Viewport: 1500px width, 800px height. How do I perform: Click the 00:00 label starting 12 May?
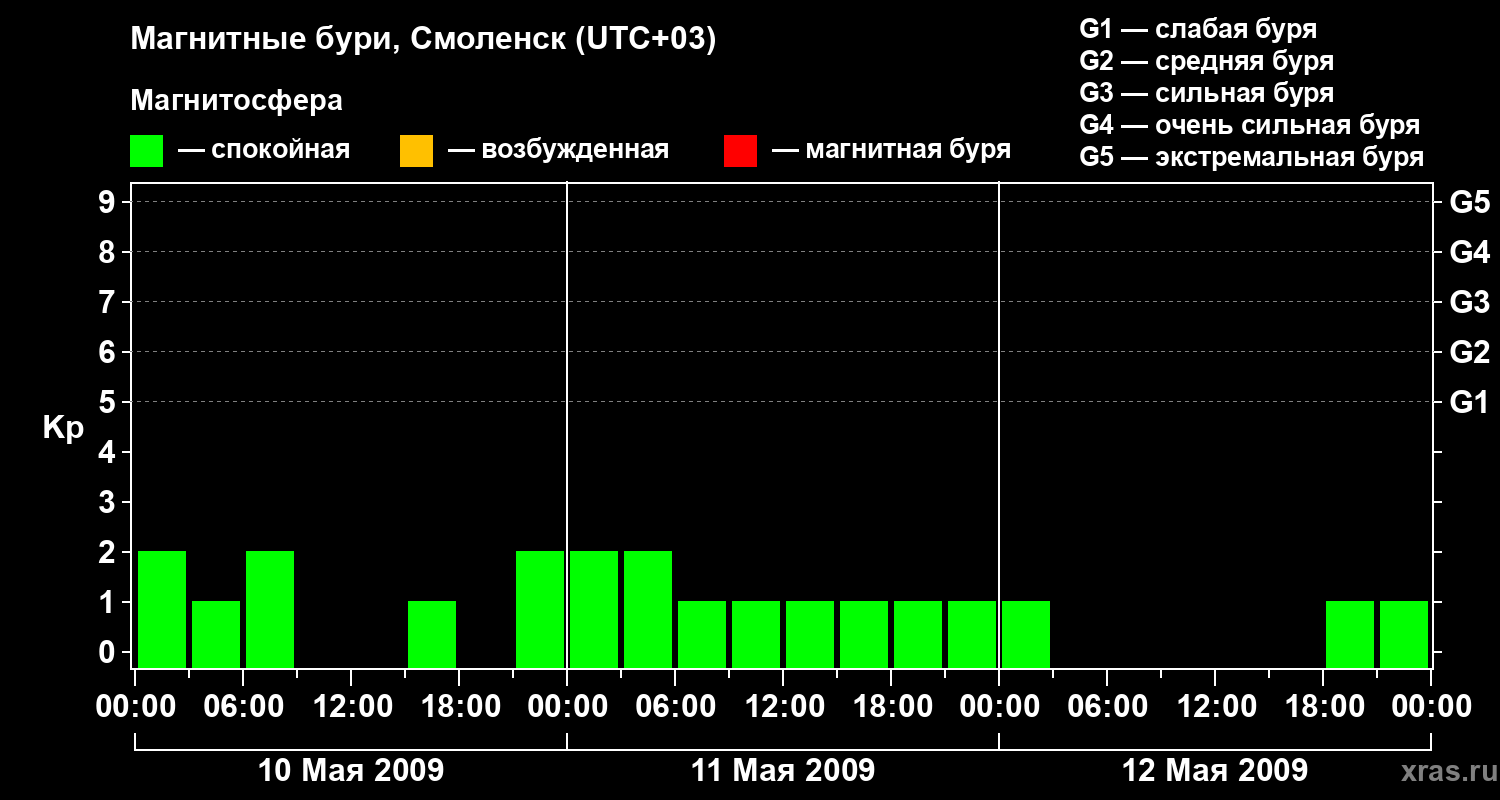[999, 707]
